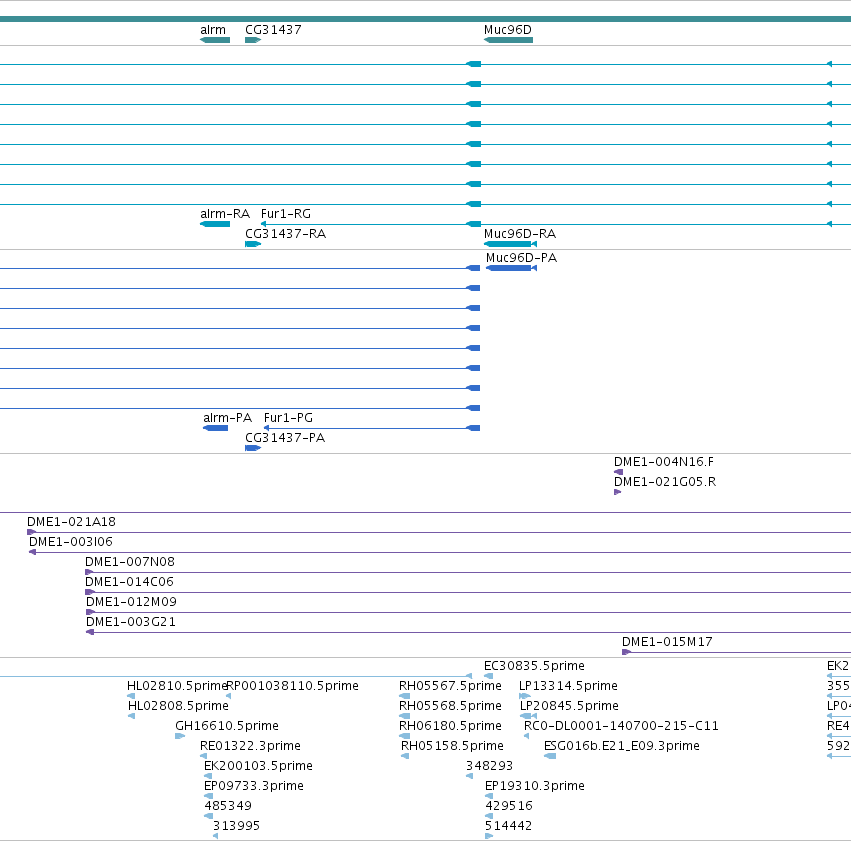Select the CG31437-PA protein feature
Viewport: 851px width, 841px height.
(x=253, y=448)
